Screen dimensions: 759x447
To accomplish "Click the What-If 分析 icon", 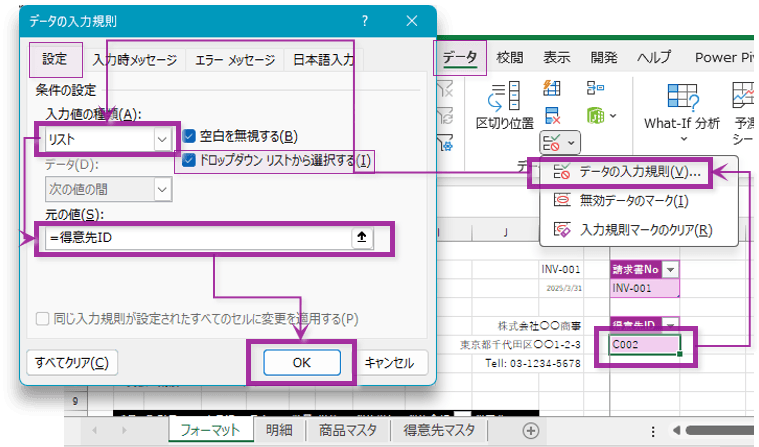I will click(x=683, y=96).
